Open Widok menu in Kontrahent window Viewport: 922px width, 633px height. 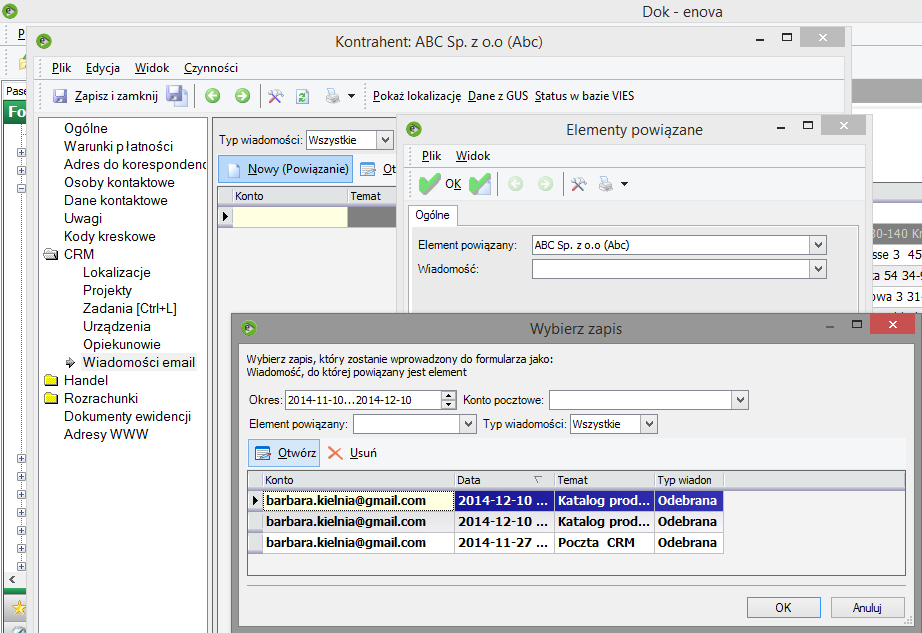[x=152, y=68]
